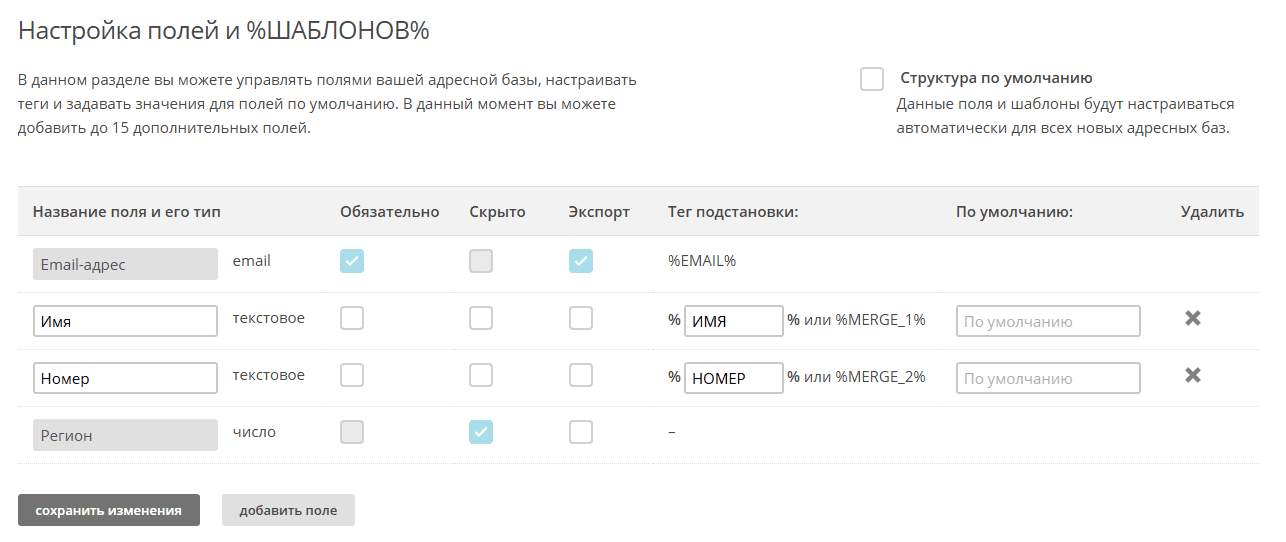The width and height of the screenshot is (1286, 542).
Task: Toggle Обязательно checkbox for Имя field
Action: [x=352, y=319]
